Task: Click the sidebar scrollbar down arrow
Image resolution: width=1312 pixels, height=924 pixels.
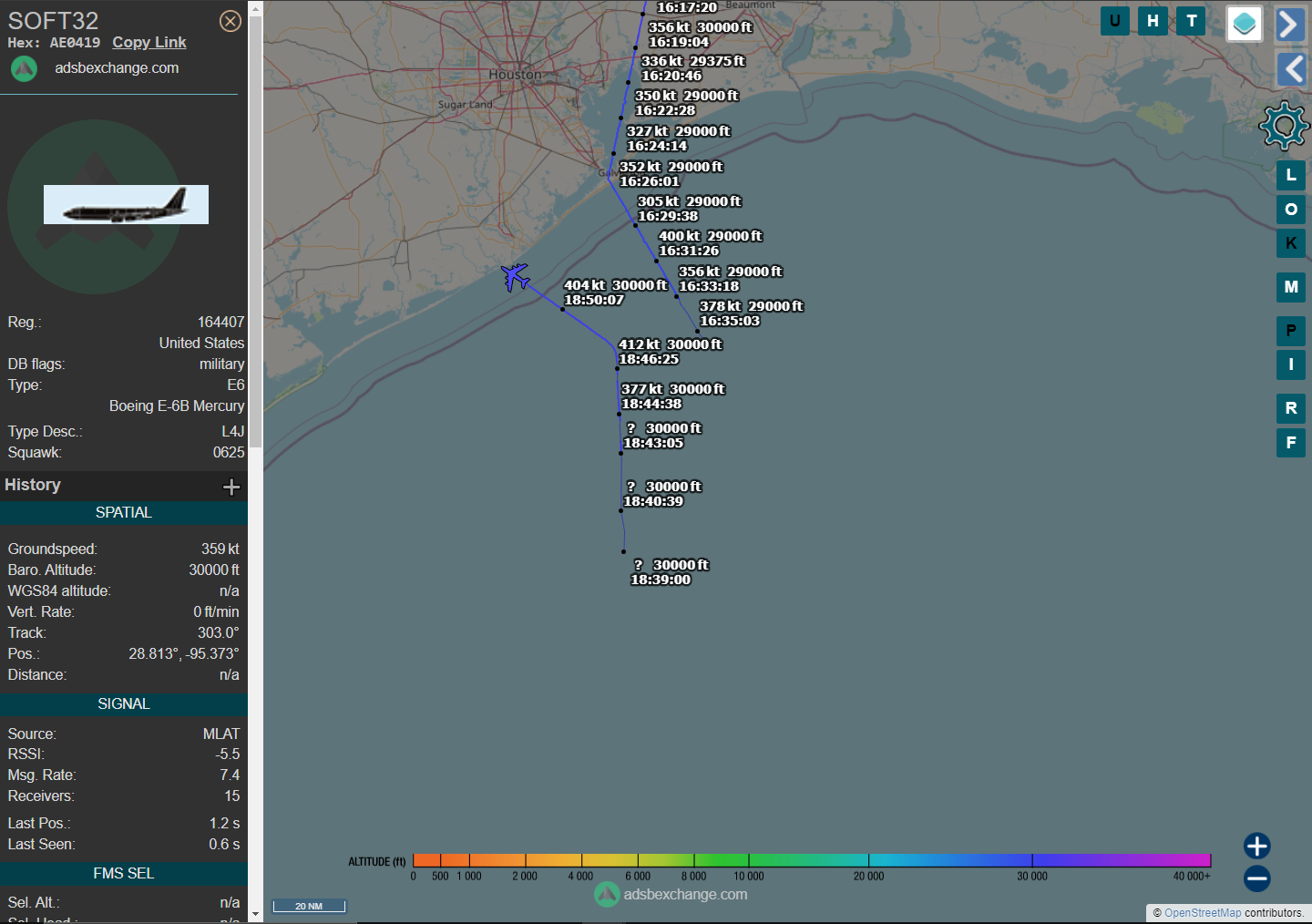Action: click(255, 914)
